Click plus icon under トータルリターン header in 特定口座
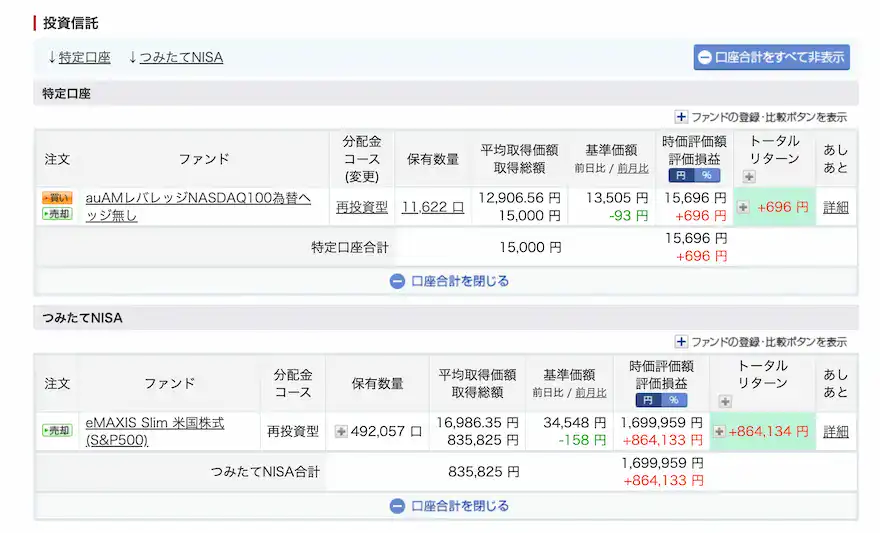 (749, 177)
